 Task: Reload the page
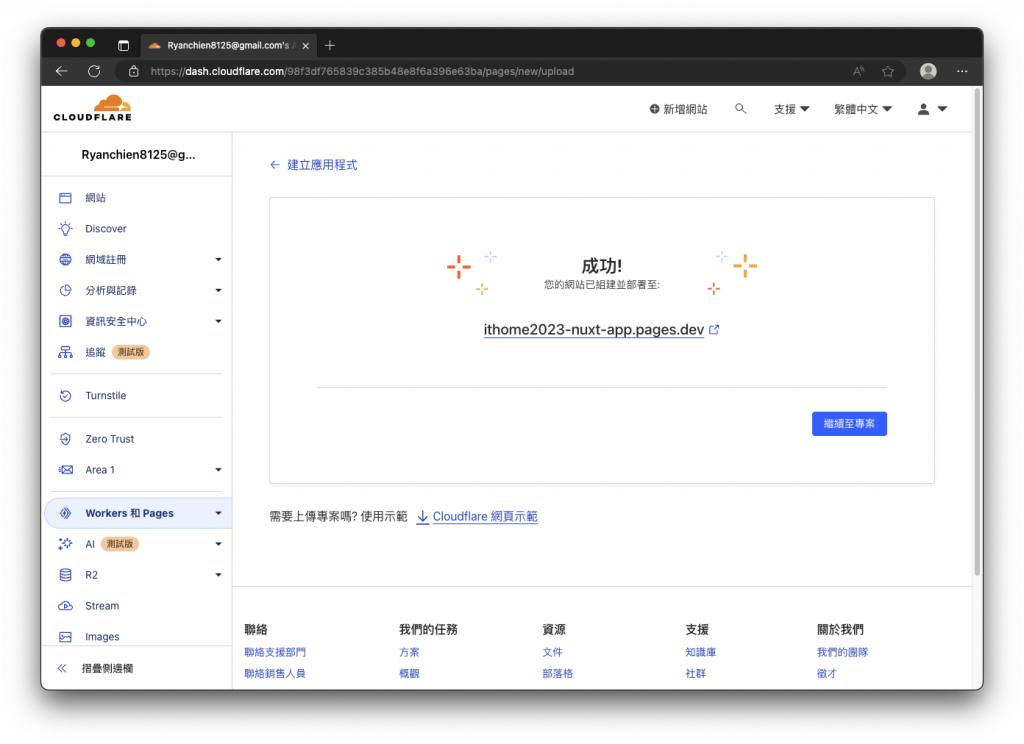tap(94, 71)
